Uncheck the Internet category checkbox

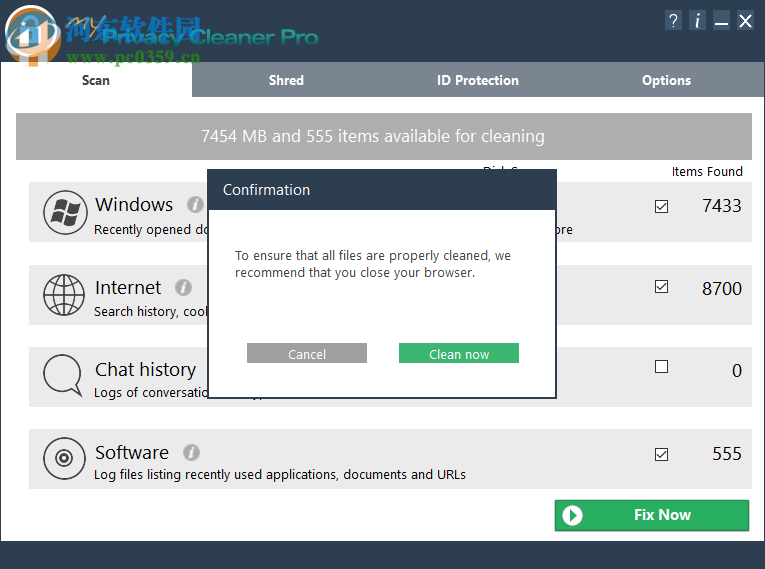pyautogui.click(x=661, y=286)
